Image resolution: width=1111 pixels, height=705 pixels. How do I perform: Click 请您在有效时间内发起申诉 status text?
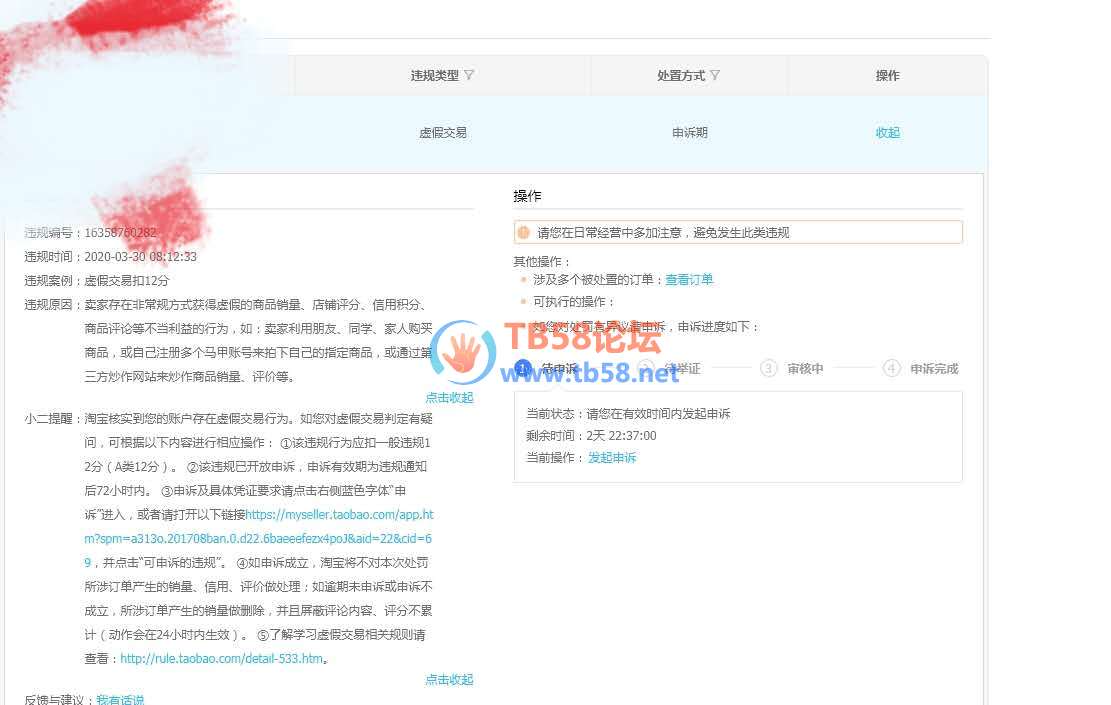coord(658,414)
